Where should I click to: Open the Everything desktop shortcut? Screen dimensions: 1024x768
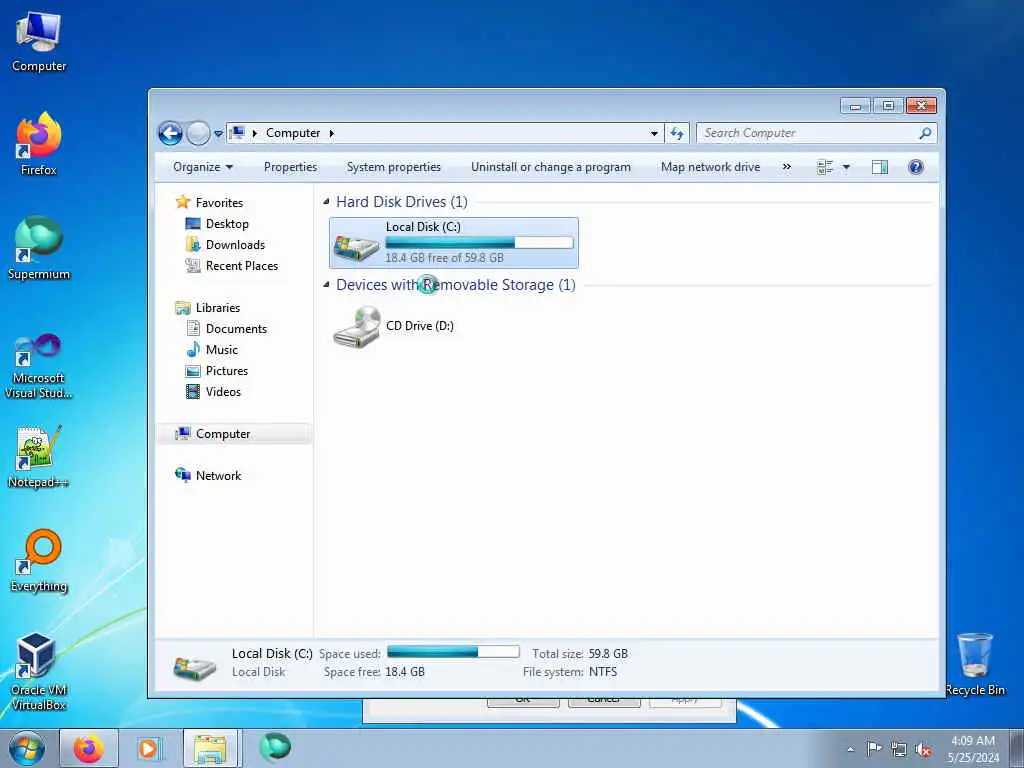pos(39,560)
